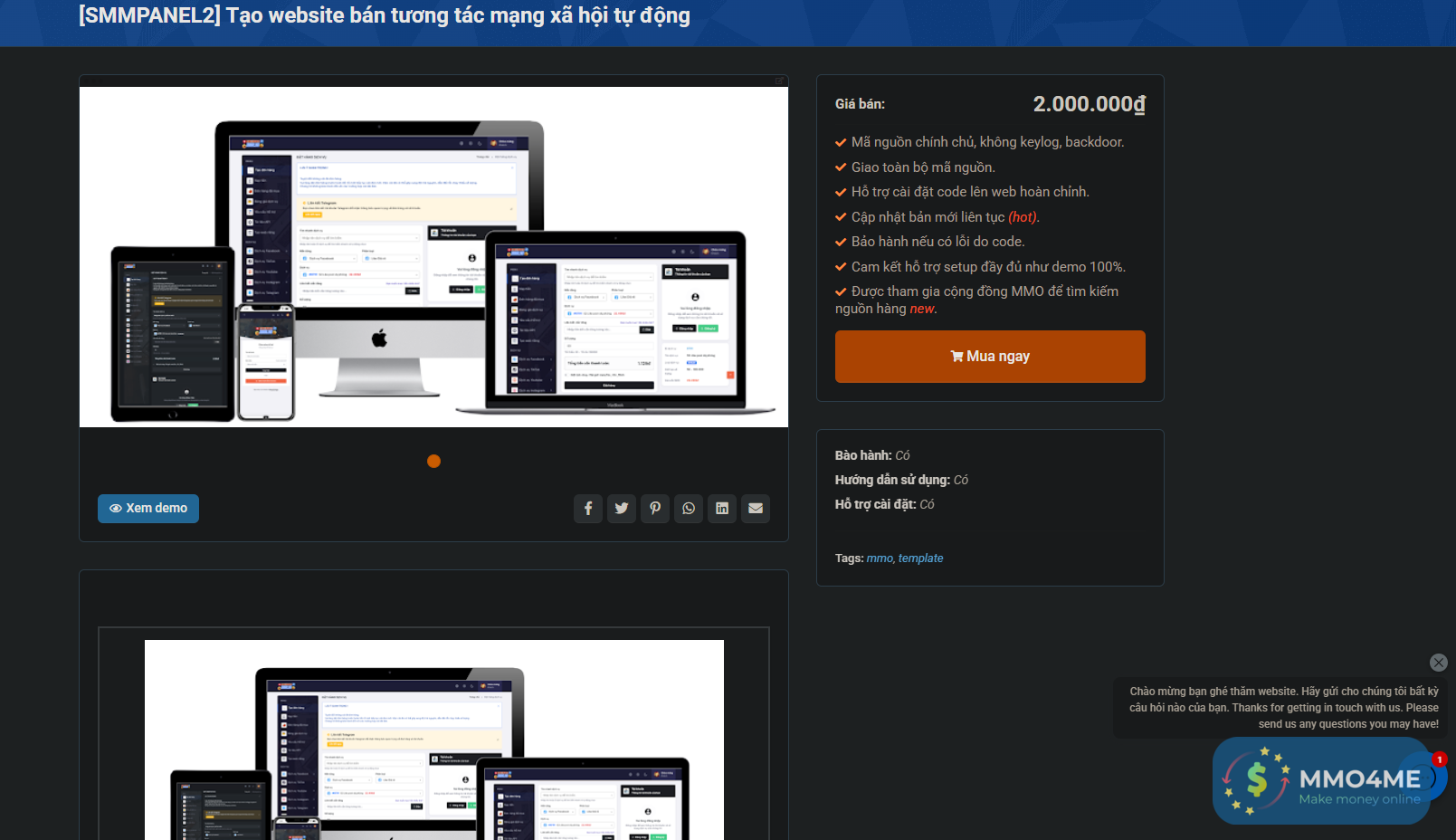Open the mmo tag link
This screenshot has height=840, width=1456.
pos(880,558)
